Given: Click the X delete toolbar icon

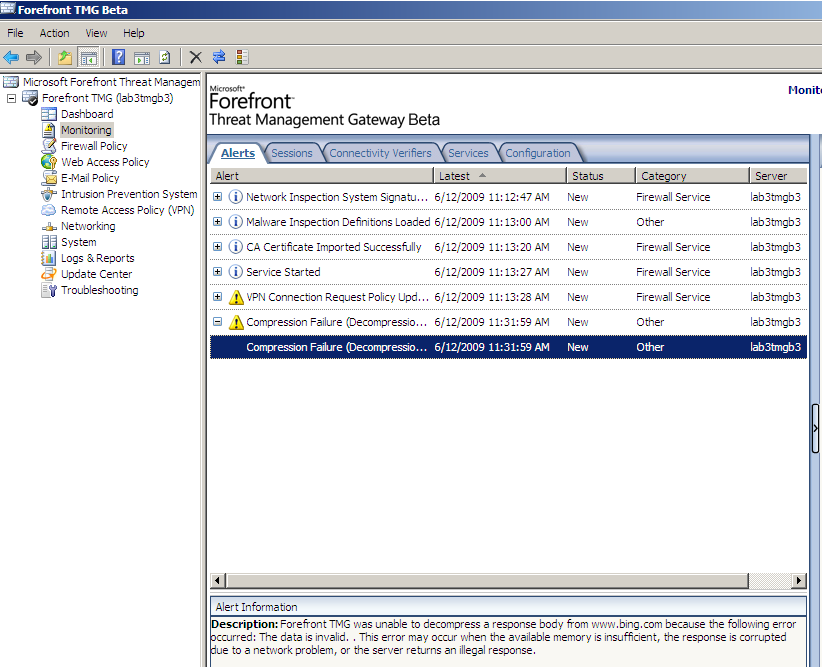Looking at the screenshot, I should pos(196,57).
